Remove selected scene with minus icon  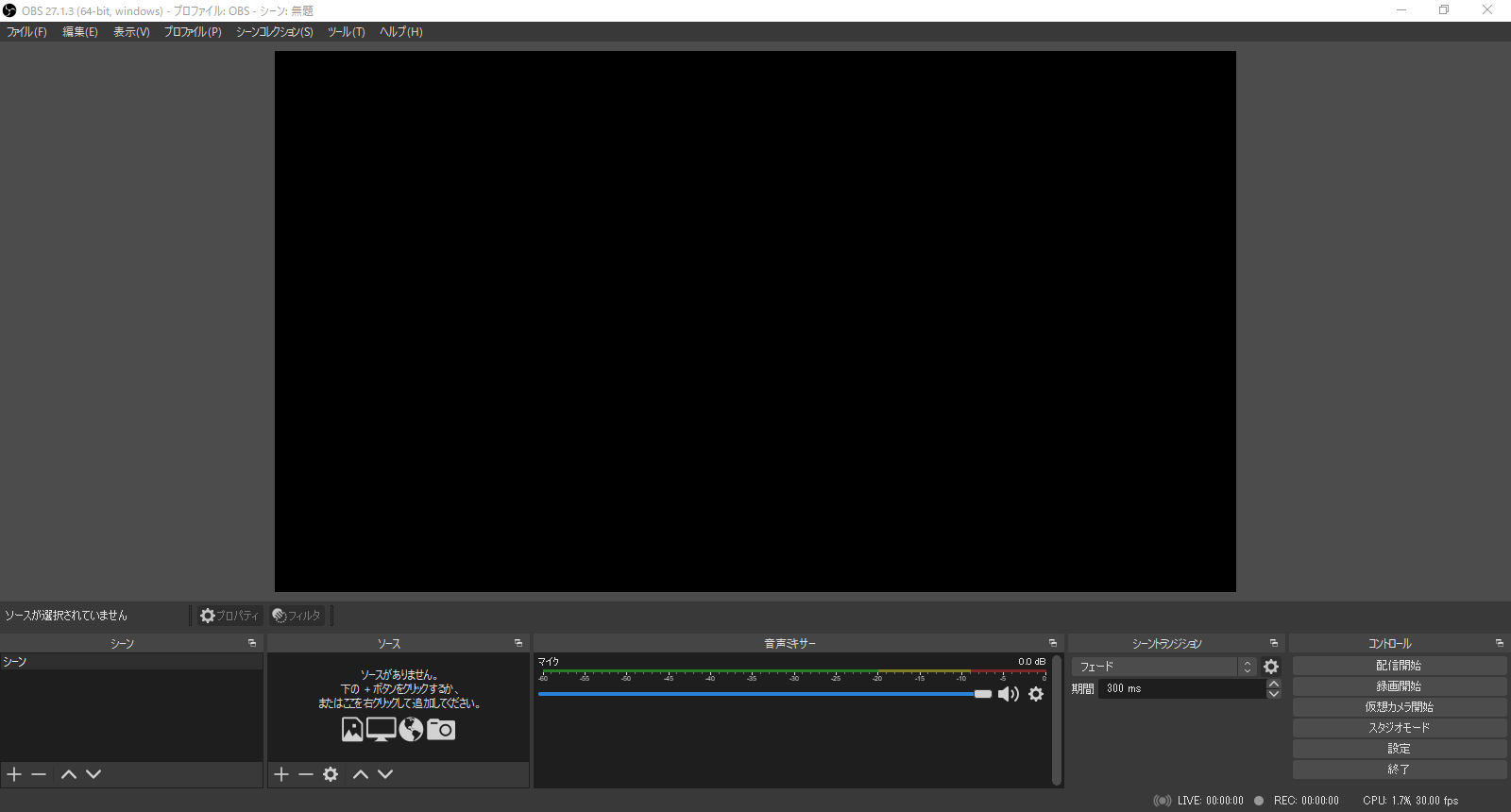pyautogui.click(x=39, y=774)
